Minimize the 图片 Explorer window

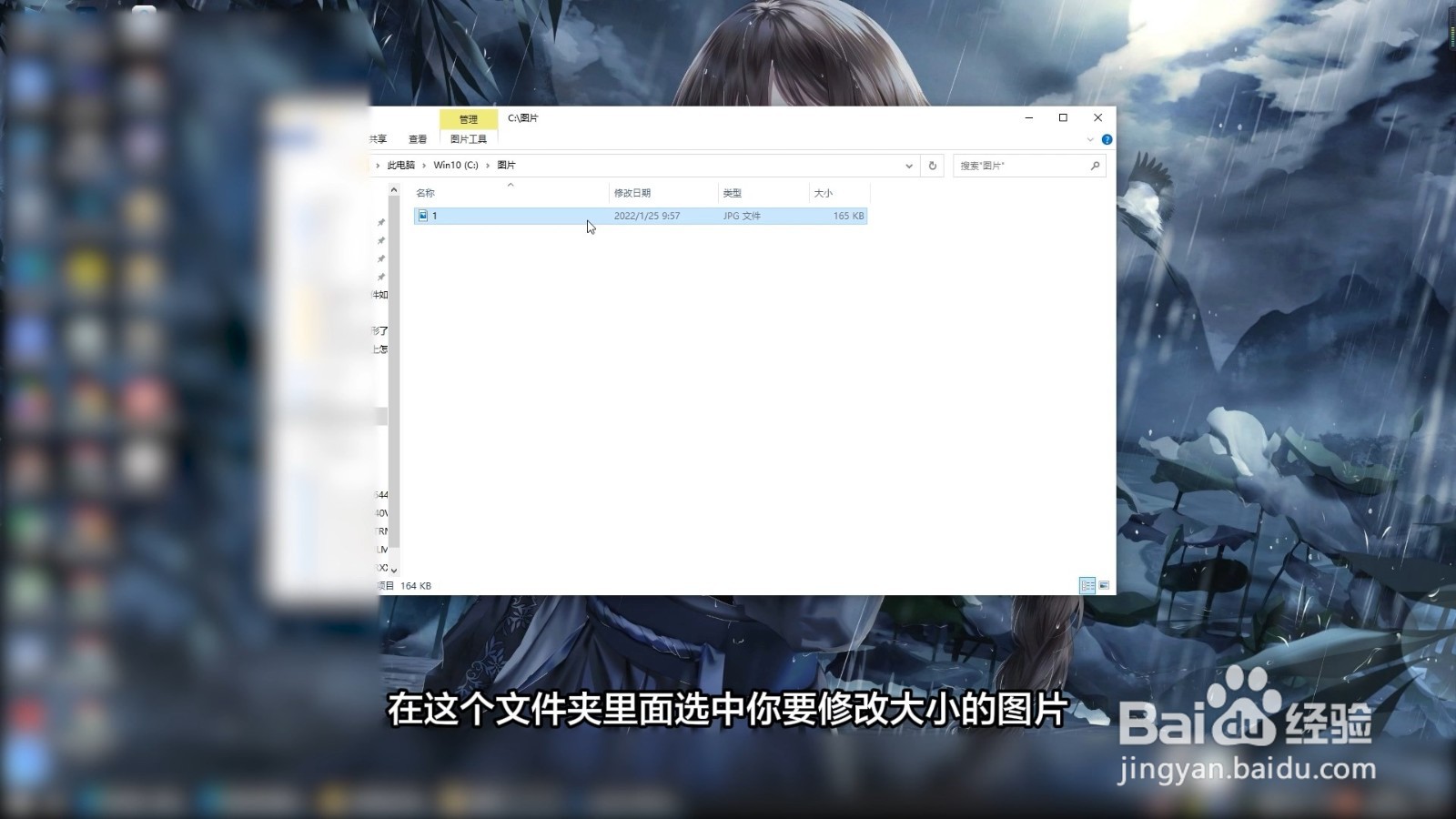click(1029, 117)
